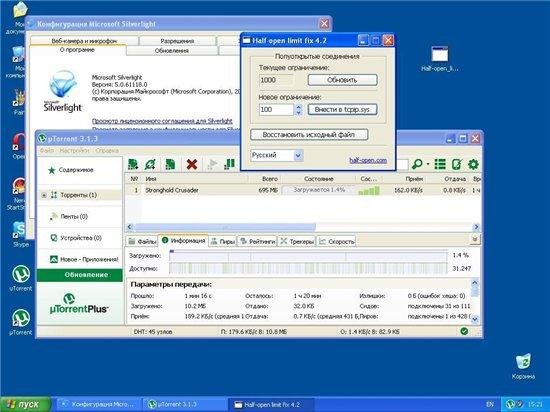Image resolution: width=550 pixels, height=412 pixels.
Task: Open Новое - Приложения! sidebar entry
Action: [x=84, y=259]
